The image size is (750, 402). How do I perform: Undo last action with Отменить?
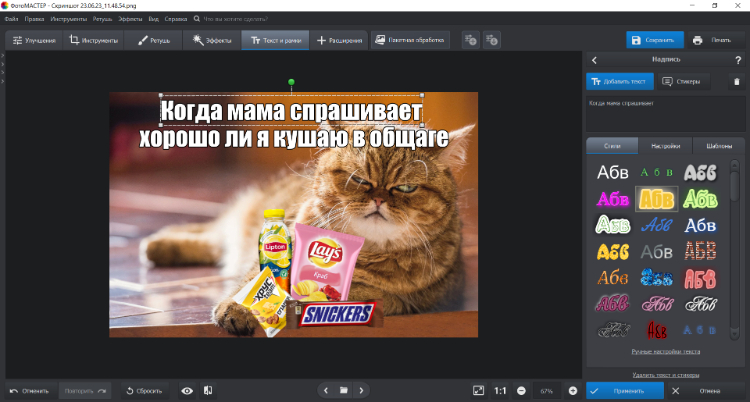coord(30,391)
